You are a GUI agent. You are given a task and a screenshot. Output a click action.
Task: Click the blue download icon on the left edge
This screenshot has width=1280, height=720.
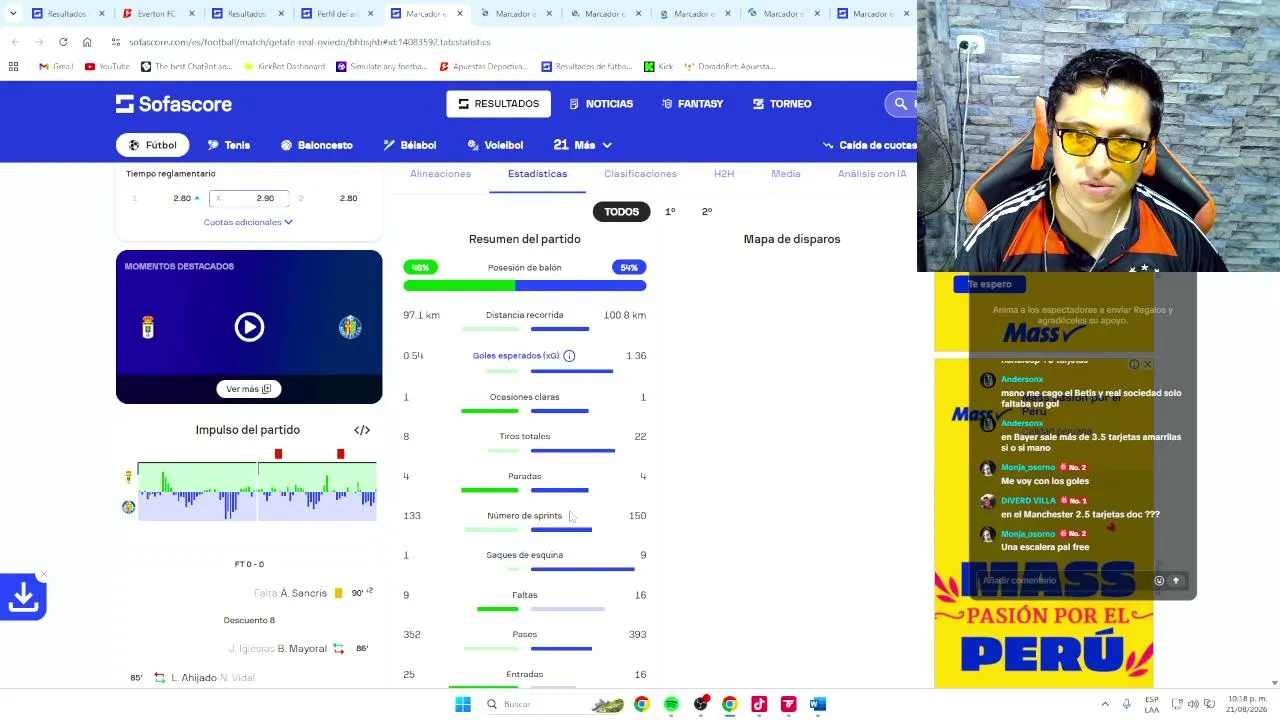point(23,597)
